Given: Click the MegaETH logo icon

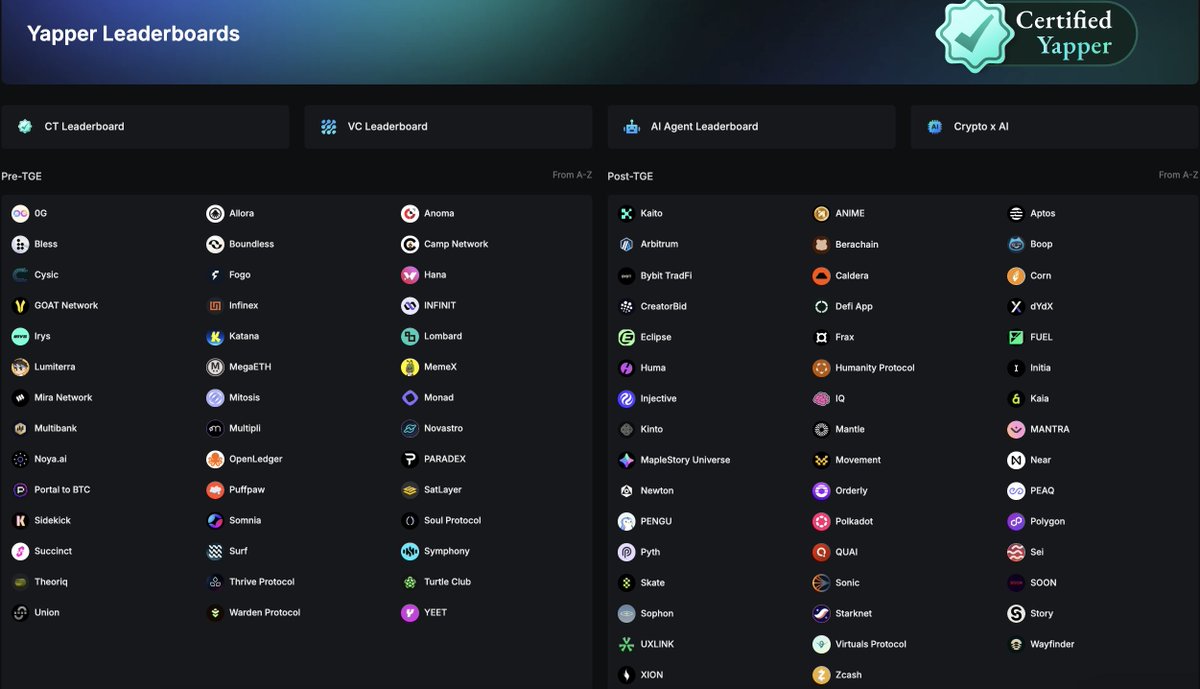Looking at the screenshot, I should 215,367.
